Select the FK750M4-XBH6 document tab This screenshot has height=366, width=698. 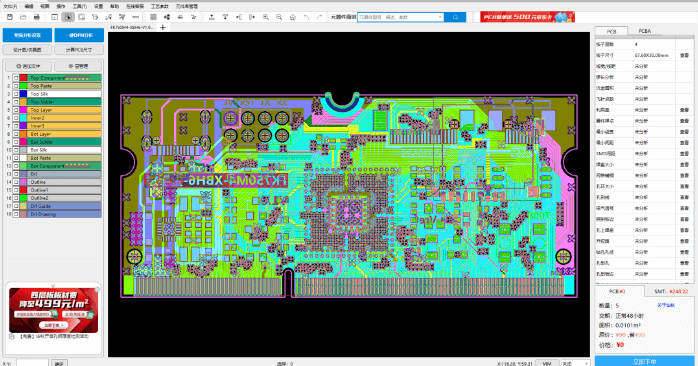(x=132, y=28)
